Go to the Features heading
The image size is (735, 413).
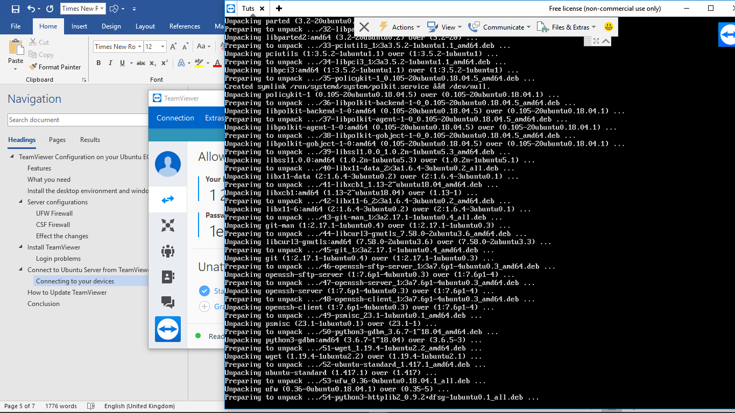point(39,168)
